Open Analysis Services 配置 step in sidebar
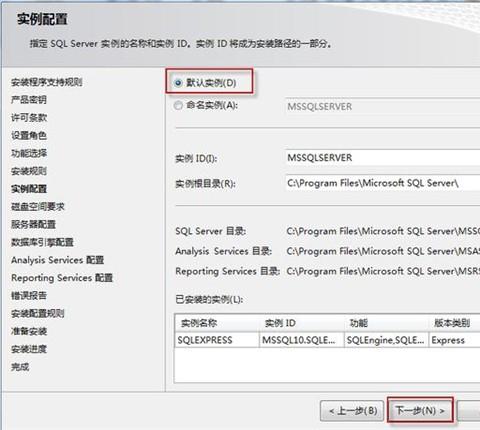This screenshot has height=430, width=480. point(58,260)
